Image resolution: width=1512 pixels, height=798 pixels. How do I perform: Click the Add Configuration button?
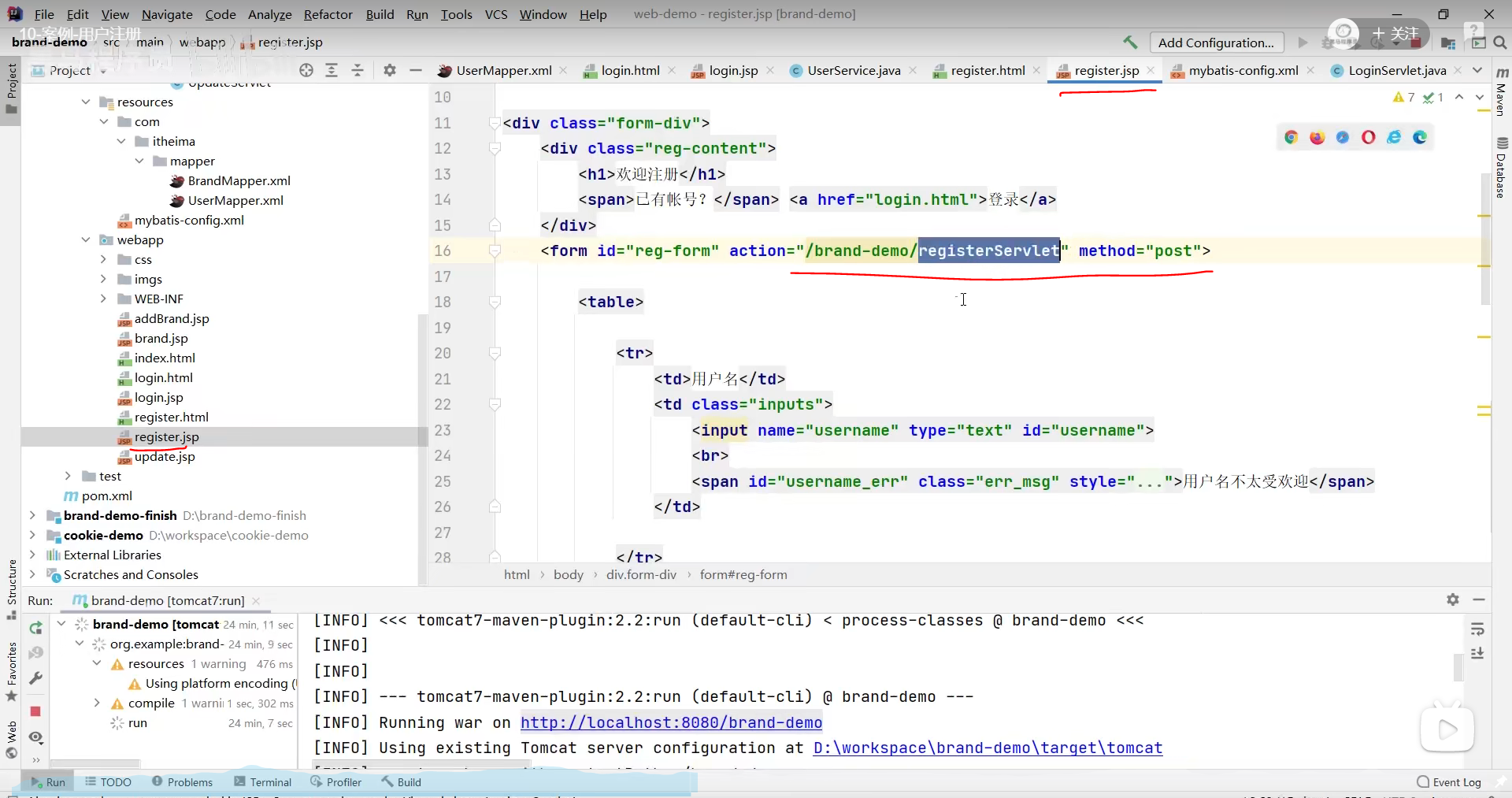coord(1215,43)
